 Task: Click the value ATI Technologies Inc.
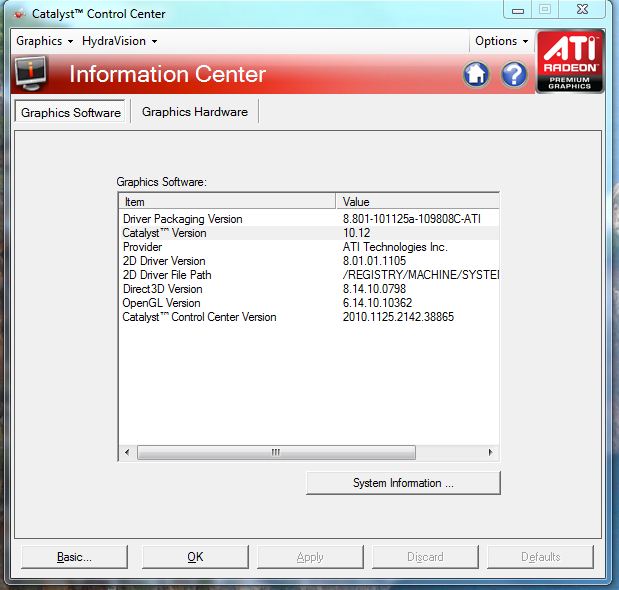[395, 247]
